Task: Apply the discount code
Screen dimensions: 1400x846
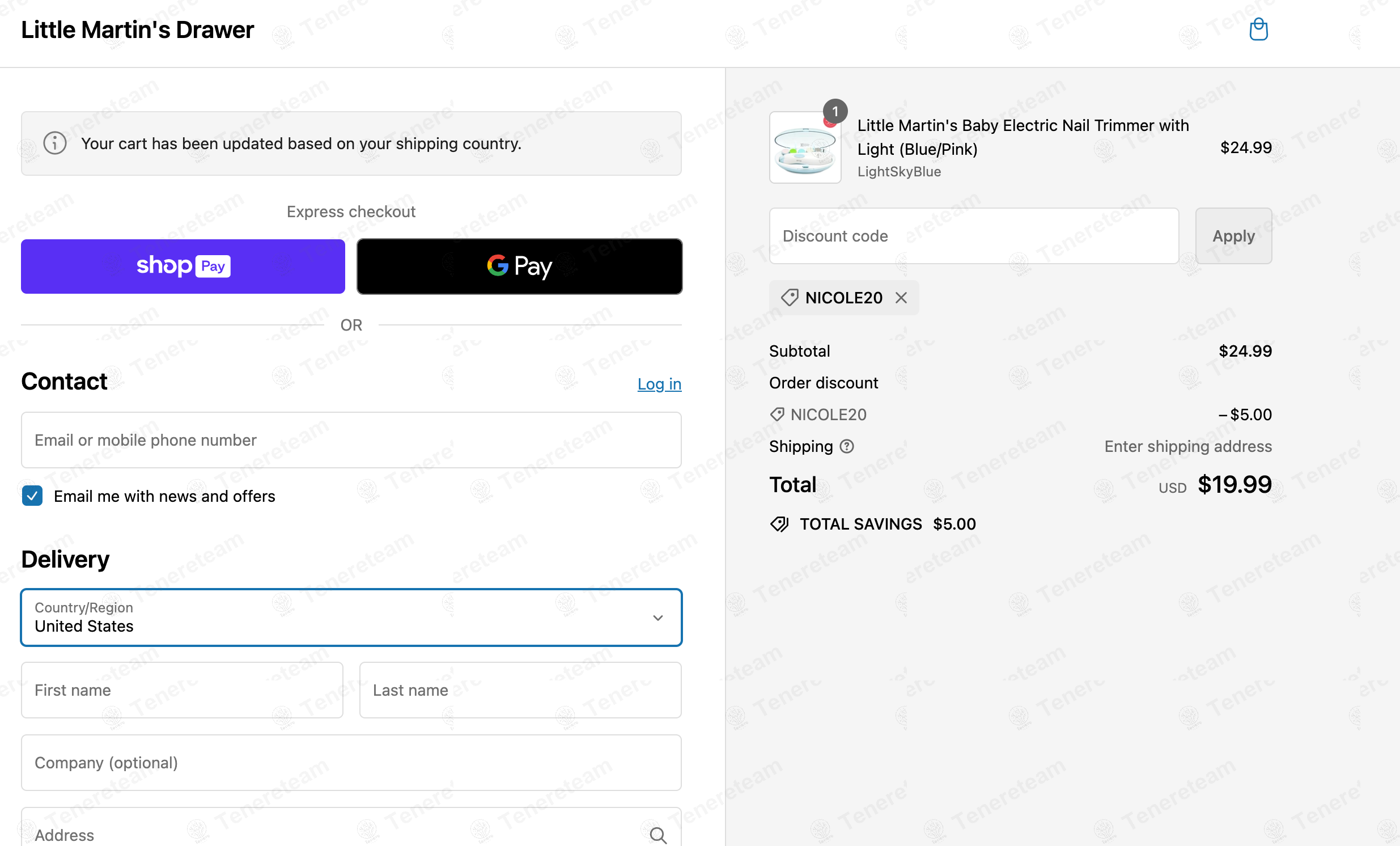Action: [x=1233, y=236]
